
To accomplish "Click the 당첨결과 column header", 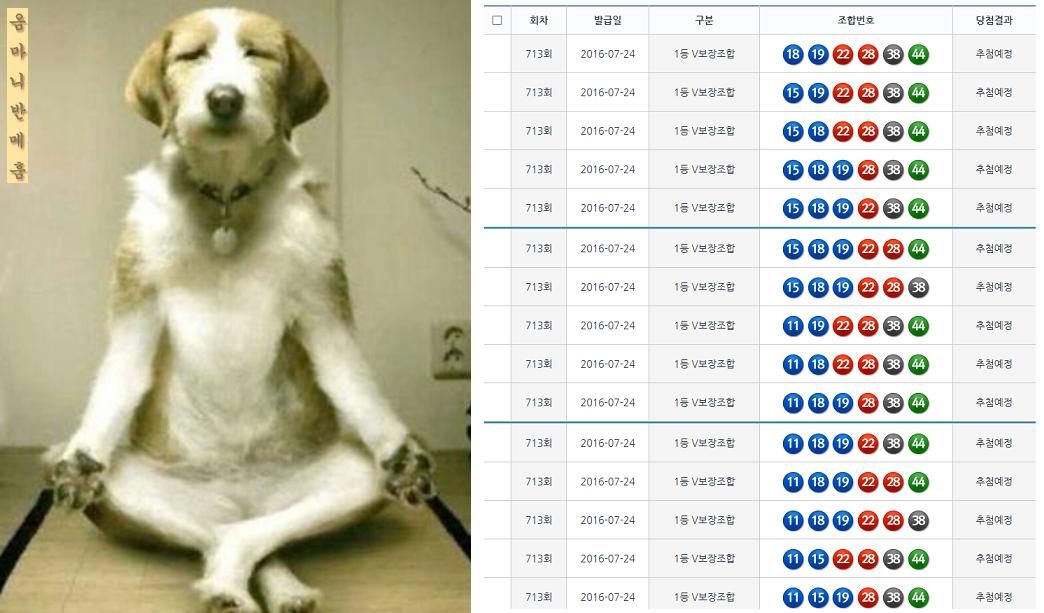I will tap(993, 20).
